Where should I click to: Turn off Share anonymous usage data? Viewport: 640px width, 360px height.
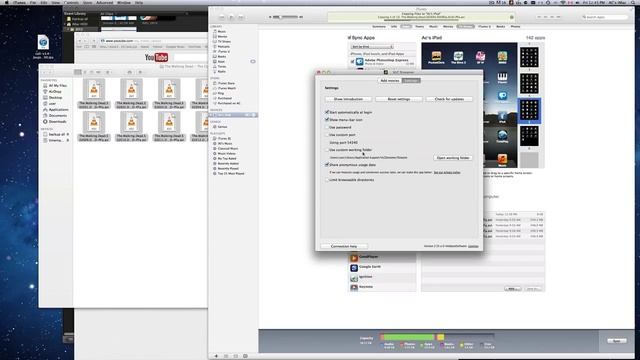point(327,165)
